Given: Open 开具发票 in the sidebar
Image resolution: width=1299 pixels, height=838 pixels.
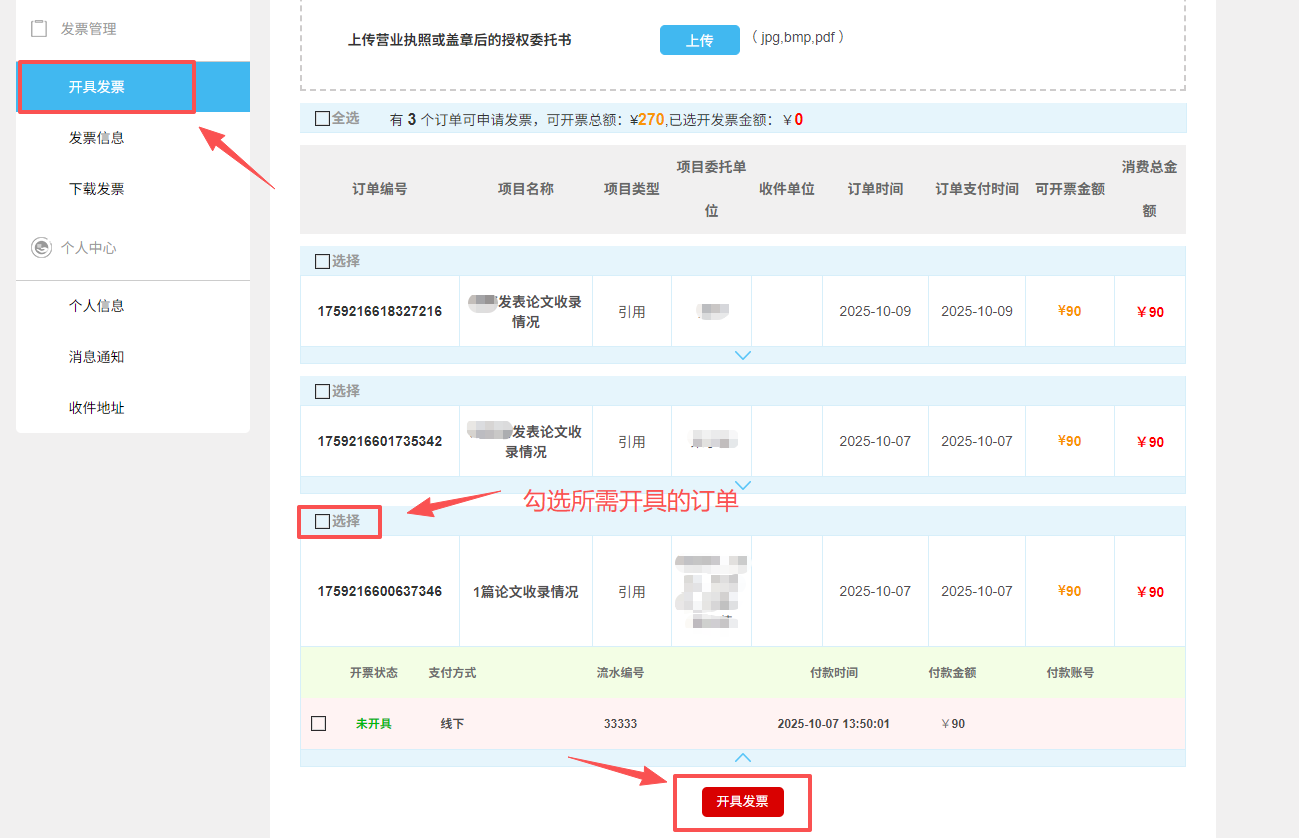Looking at the screenshot, I should tap(97, 87).
